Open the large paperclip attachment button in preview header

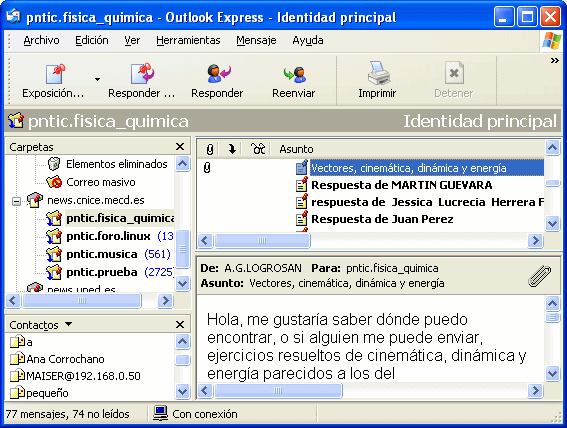[540, 276]
